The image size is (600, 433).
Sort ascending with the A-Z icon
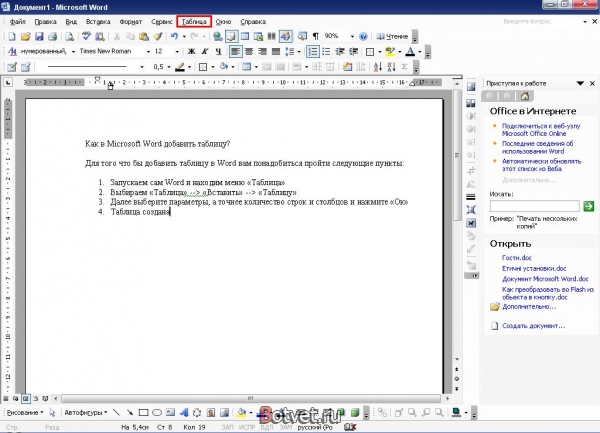click(x=378, y=67)
